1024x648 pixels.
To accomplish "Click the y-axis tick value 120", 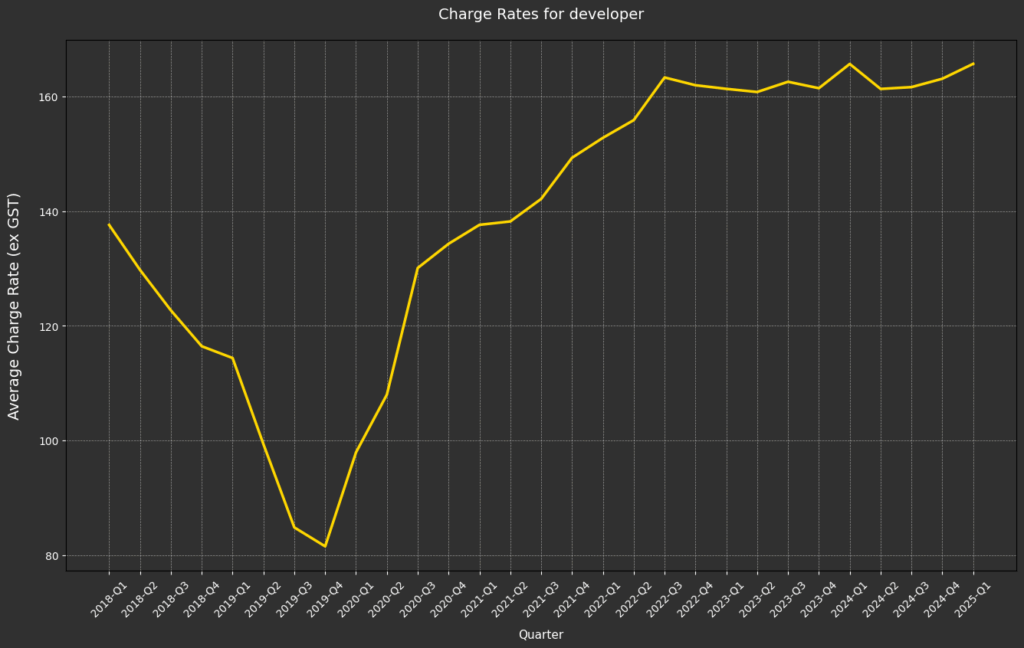I will click(x=50, y=327).
